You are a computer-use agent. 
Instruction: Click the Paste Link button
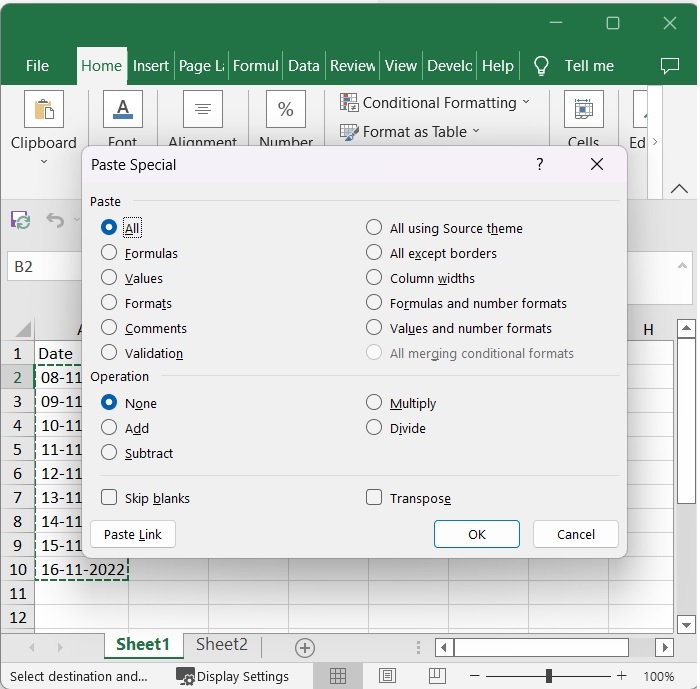(133, 534)
